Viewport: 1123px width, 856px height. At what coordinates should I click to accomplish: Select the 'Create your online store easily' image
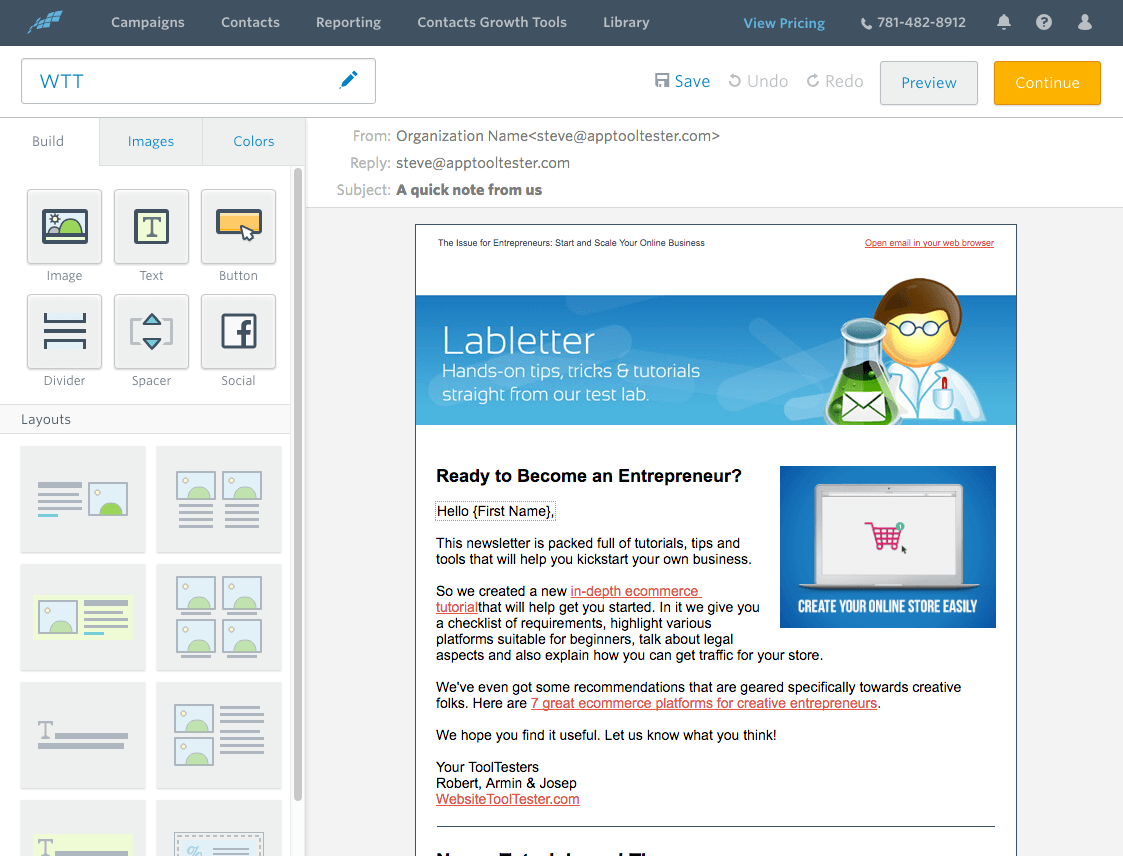[887, 547]
